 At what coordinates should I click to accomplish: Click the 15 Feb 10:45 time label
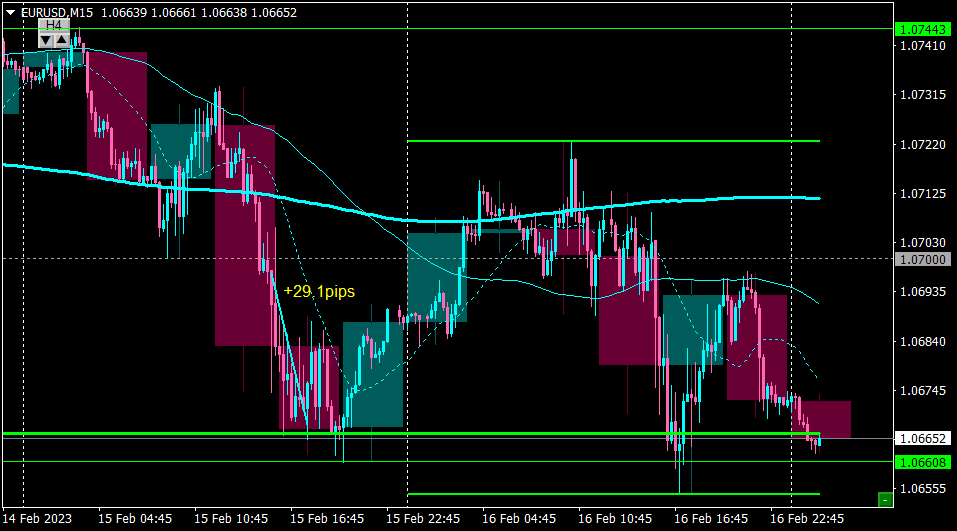coord(231,519)
